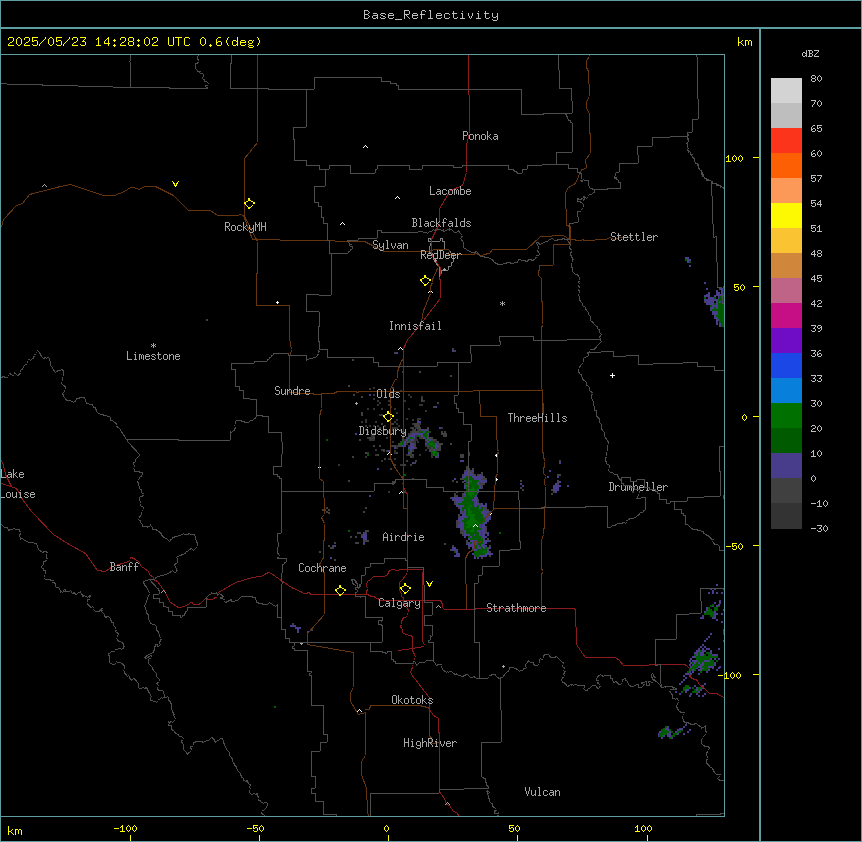Click the slate purple 0-10 dBZ legend swatch
Viewport: 862px width, 842px height.
point(786,466)
